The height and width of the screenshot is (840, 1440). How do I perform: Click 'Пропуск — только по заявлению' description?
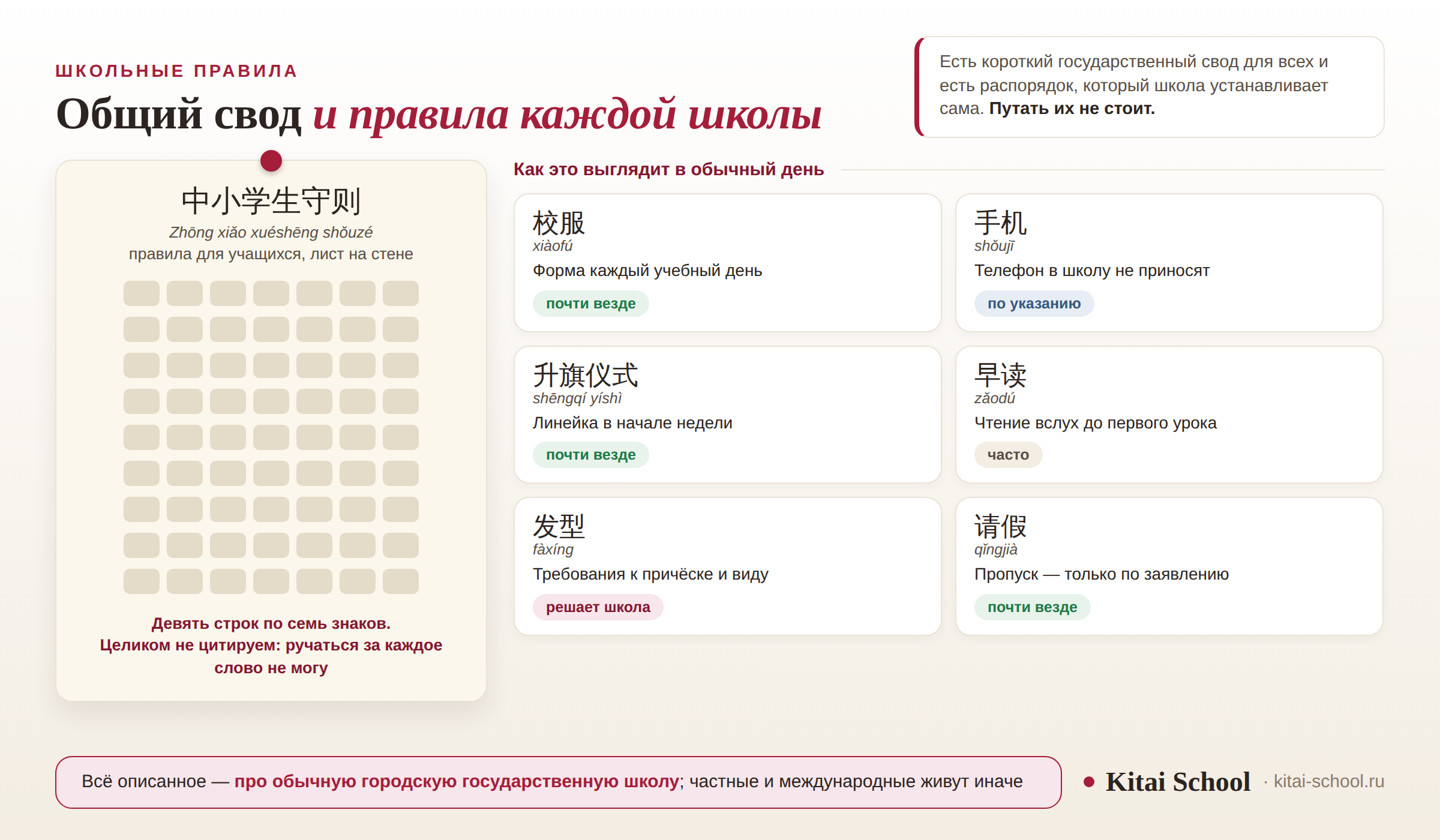tap(1102, 574)
